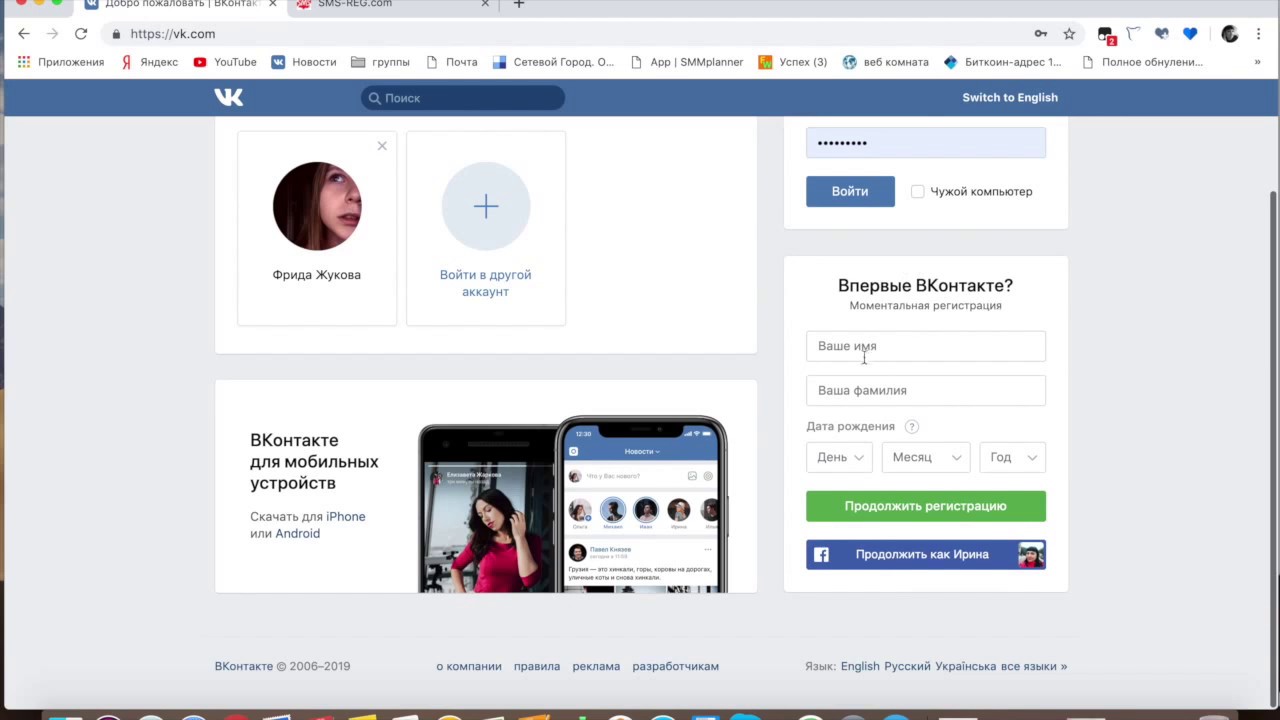The width and height of the screenshot is (1280, 720).
Task: Open the реклама footer link
Action: (x=596, y=666)
